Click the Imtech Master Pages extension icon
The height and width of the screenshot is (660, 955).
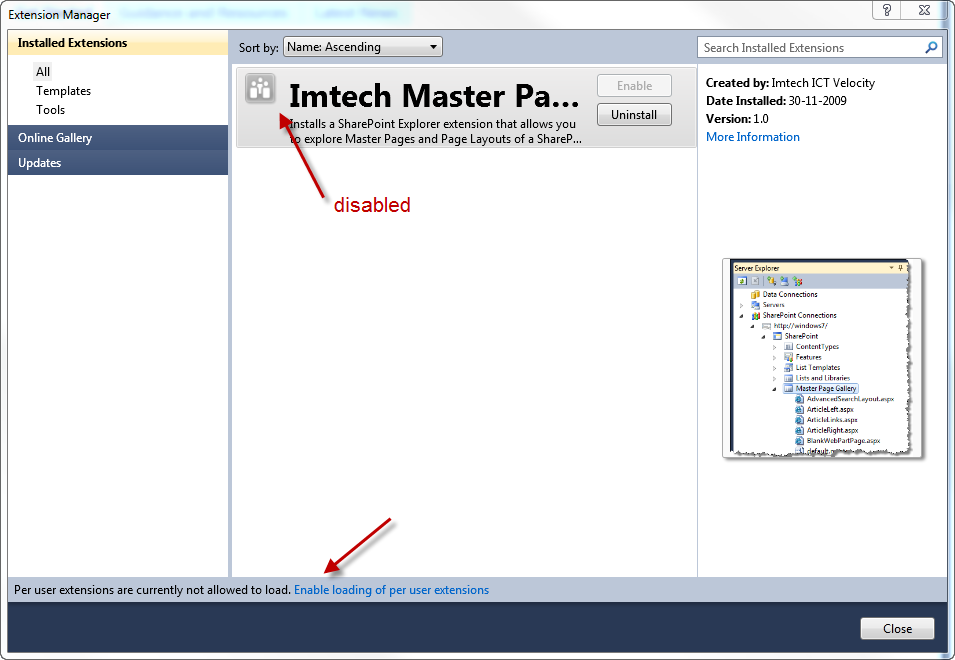[x=261, y=89]
